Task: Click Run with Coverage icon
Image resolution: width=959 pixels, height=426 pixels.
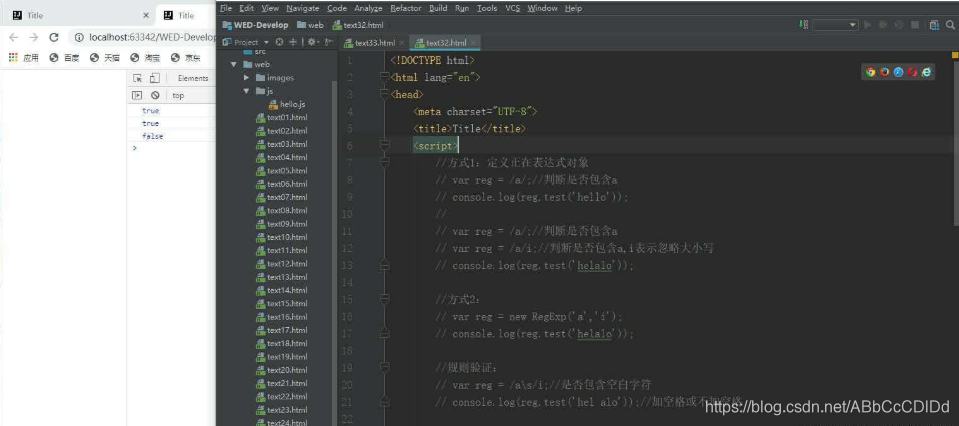Action: tap(899, 25)
